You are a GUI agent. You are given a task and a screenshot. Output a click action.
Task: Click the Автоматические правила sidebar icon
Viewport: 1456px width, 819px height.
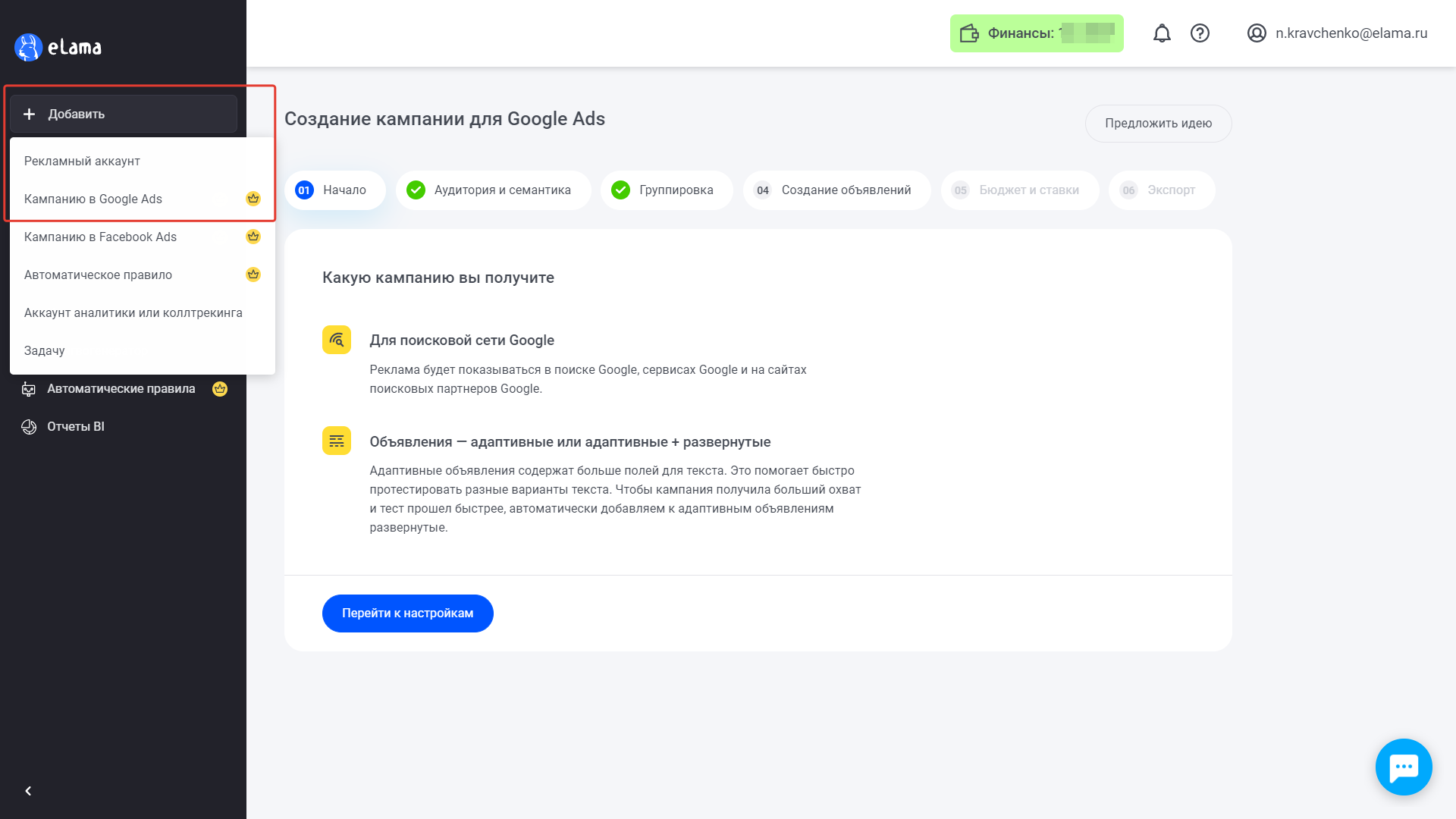29,389
